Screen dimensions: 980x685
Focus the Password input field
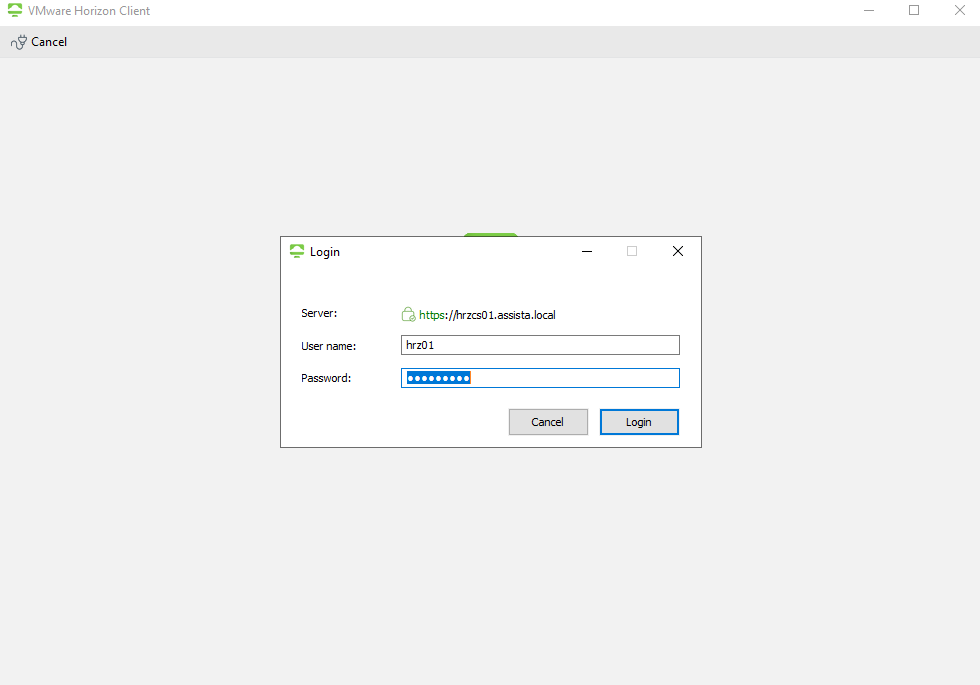[x=540, y=378]
